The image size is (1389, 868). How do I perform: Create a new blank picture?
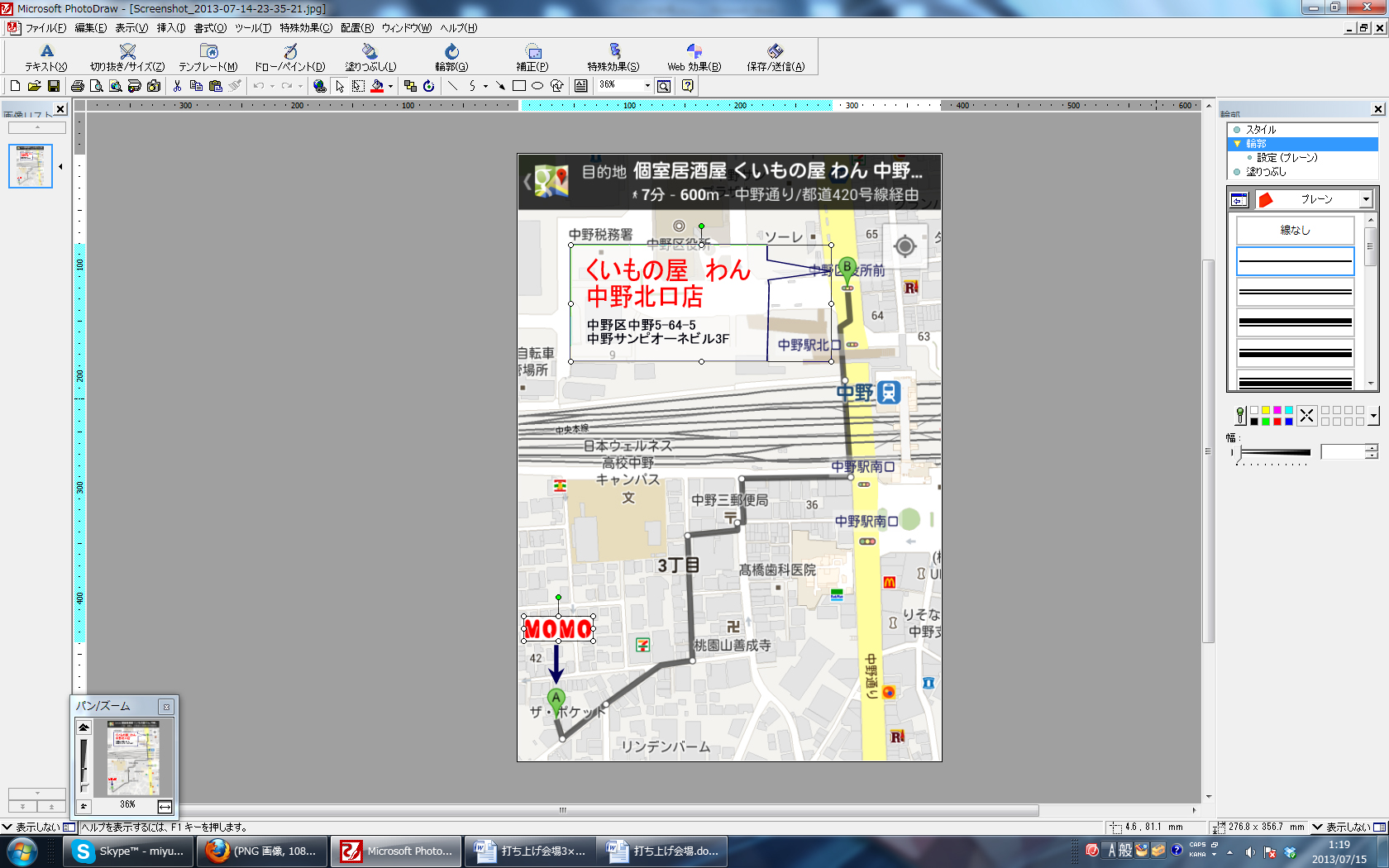coord(15,86)
